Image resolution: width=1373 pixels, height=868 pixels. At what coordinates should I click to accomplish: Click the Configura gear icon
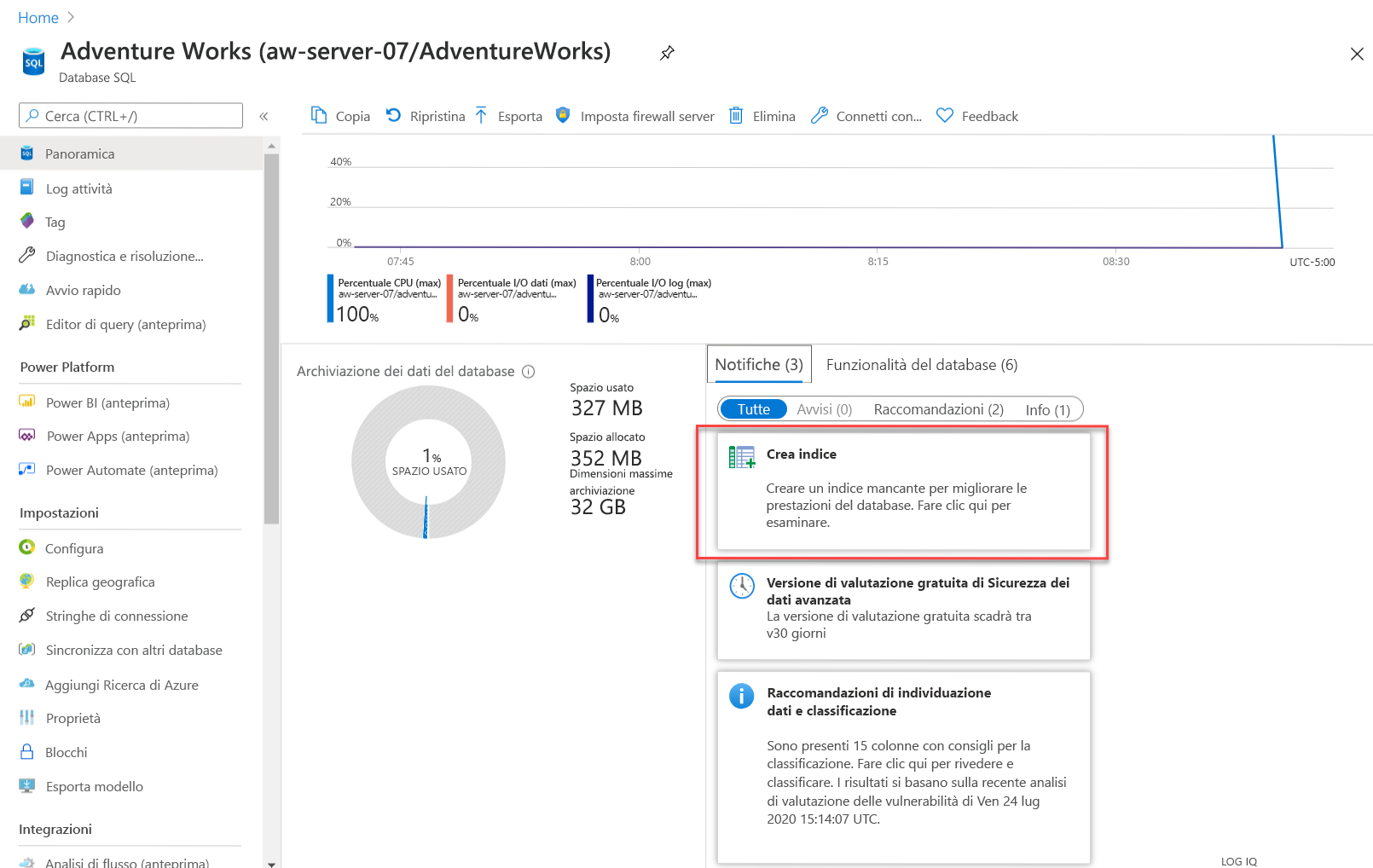pos(27,547)
